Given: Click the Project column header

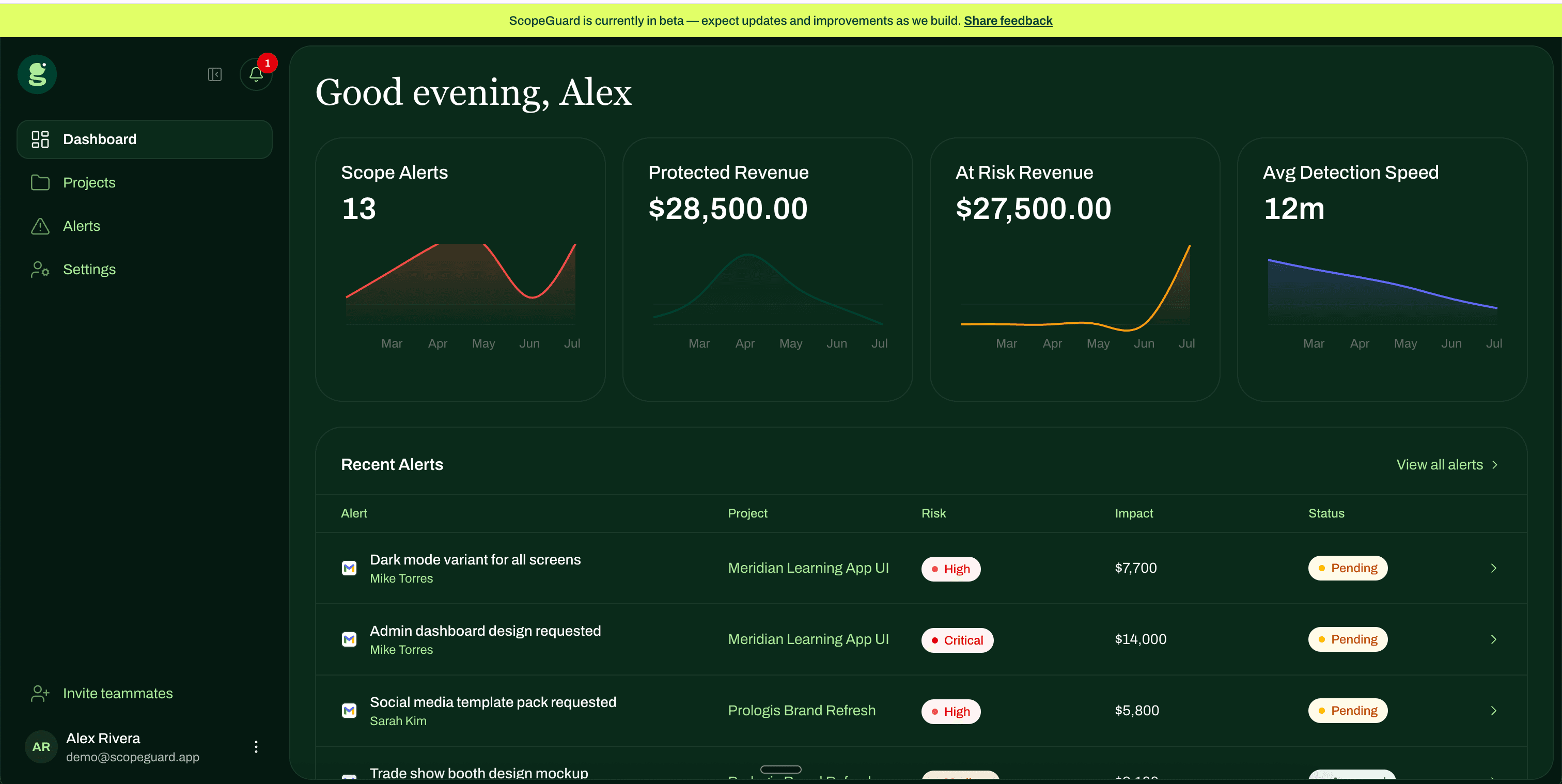Looking at the screenshot, I should pos(747,513).
